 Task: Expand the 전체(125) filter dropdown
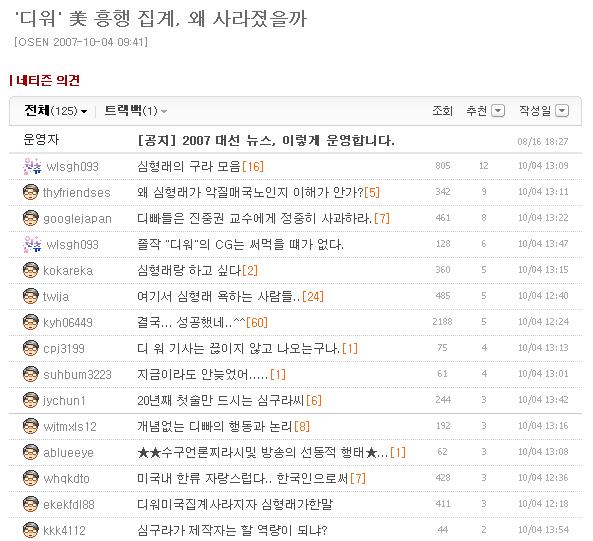tap(56, 111)
